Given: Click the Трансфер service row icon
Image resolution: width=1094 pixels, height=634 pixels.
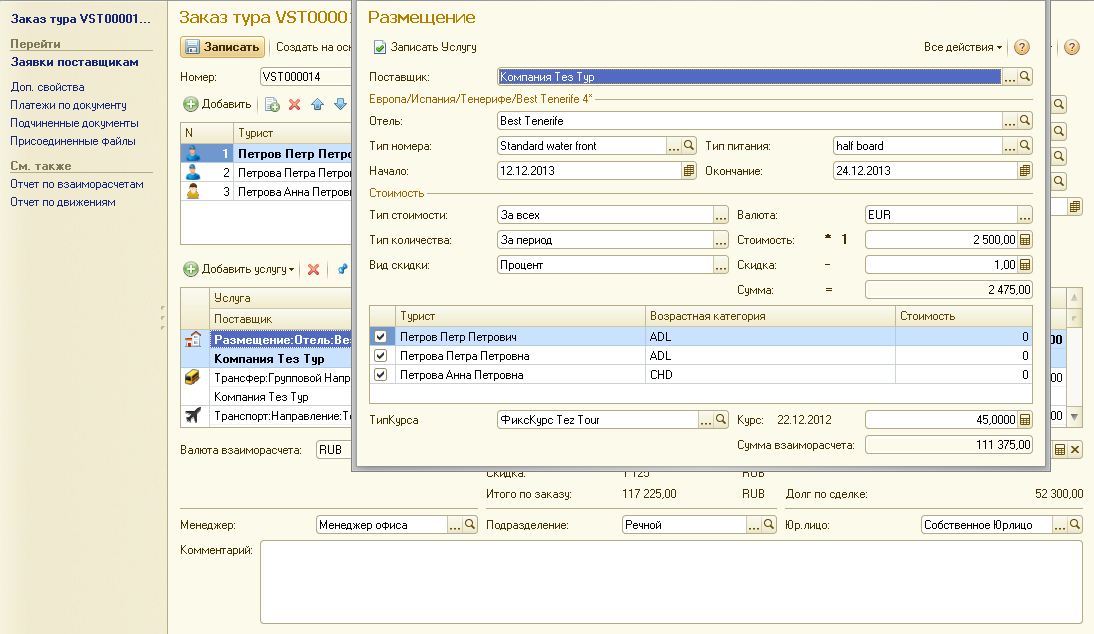Looking at the screenshot, I should (x=193, y=377).
